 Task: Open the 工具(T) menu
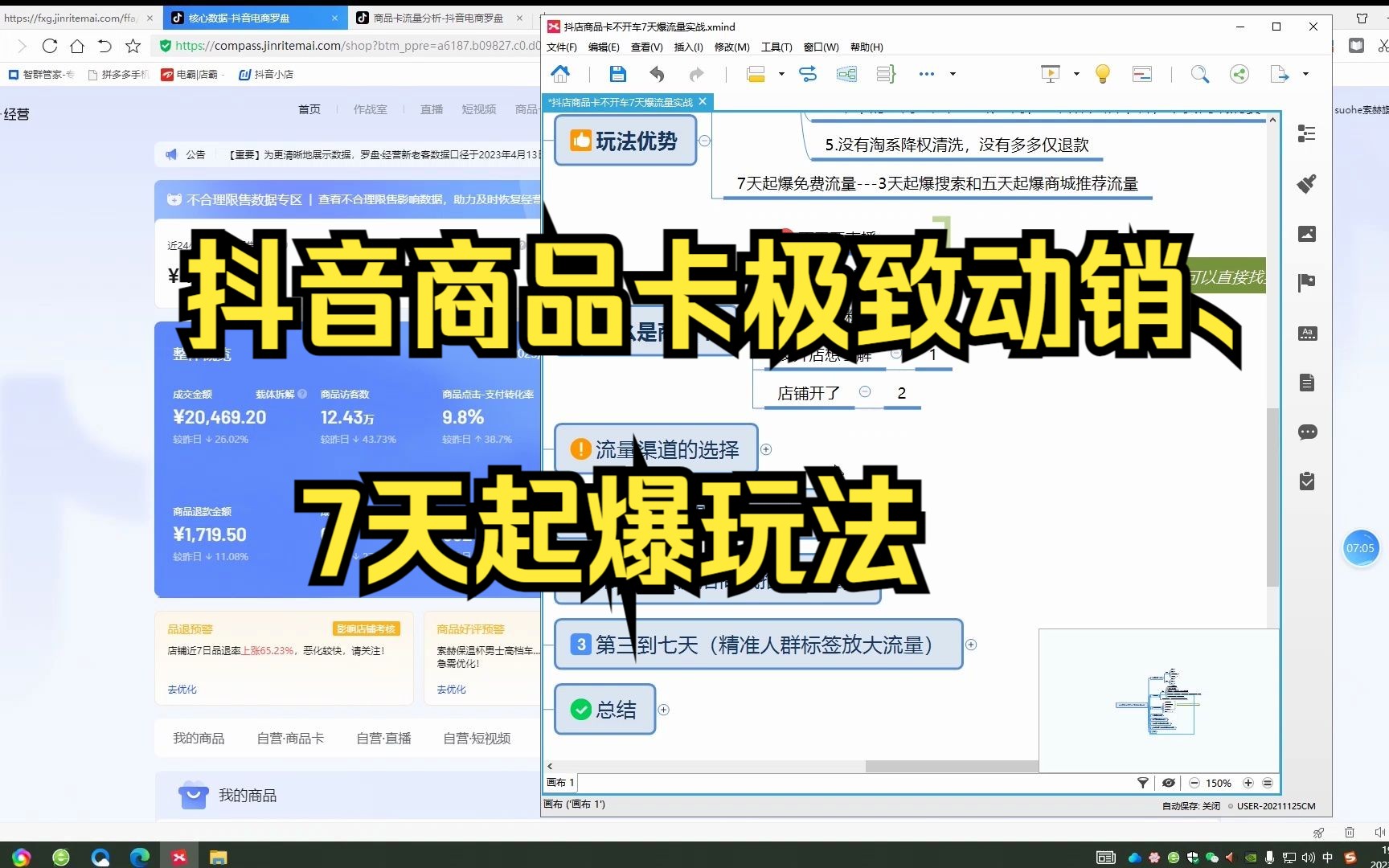point(776,47)
